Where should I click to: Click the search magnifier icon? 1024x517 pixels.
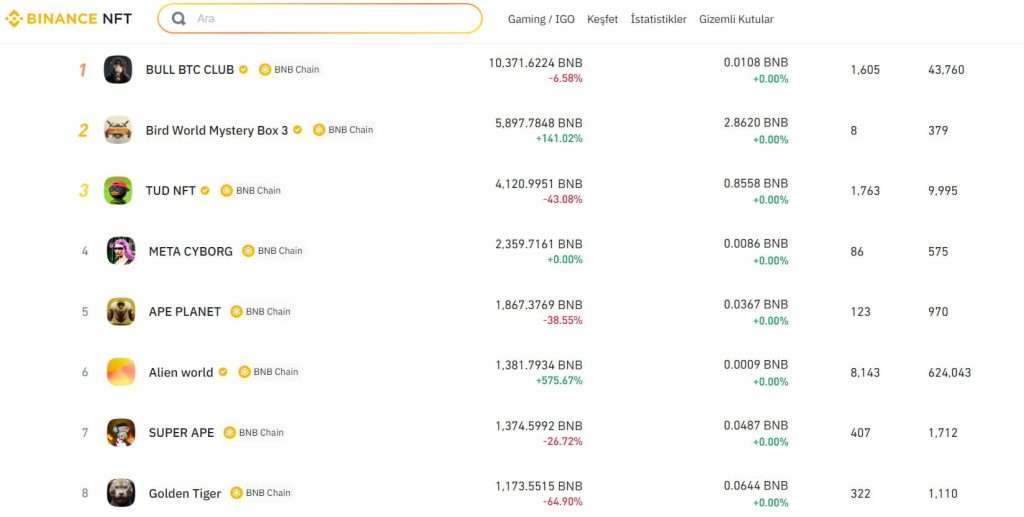click(x=178, y=19)
